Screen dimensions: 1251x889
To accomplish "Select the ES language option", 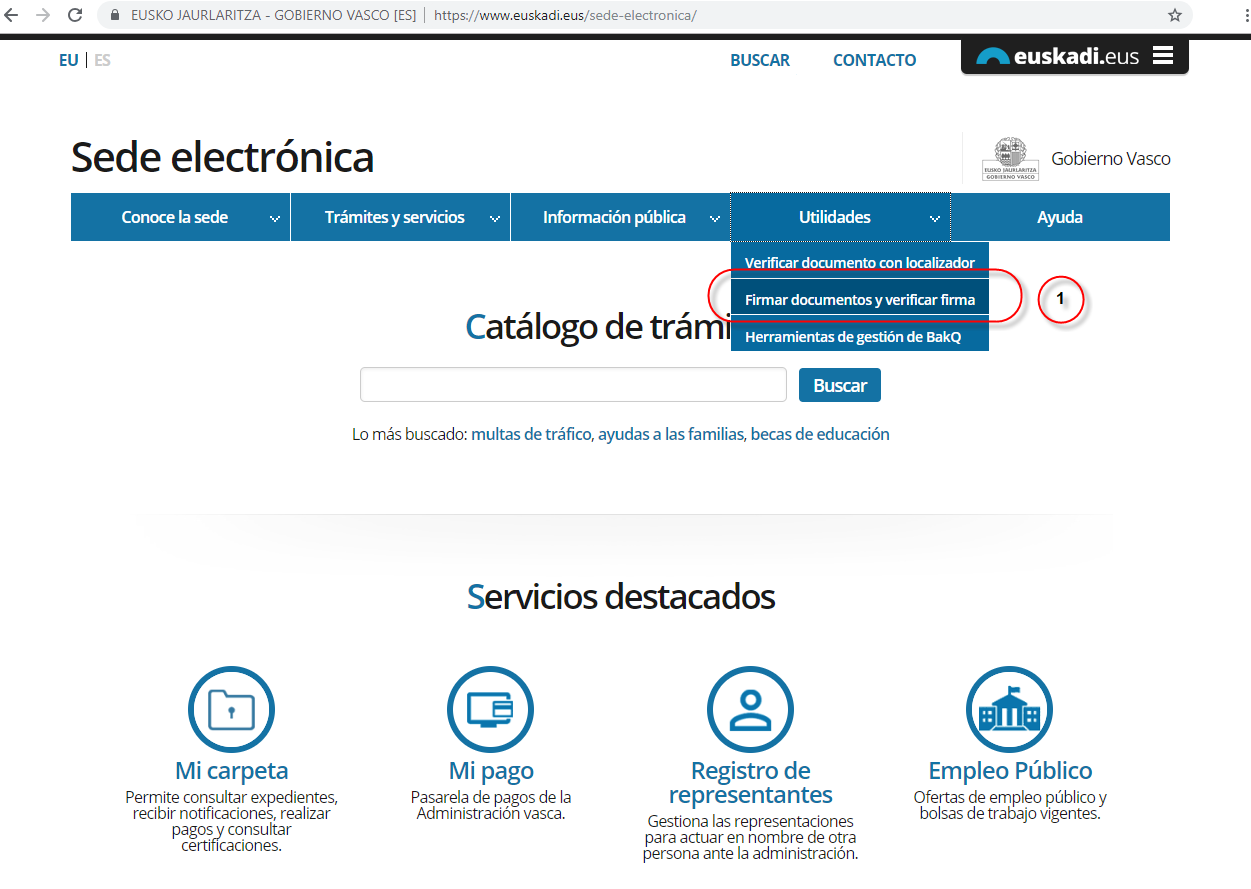I will pyautogui.click(x=102, y=60).
